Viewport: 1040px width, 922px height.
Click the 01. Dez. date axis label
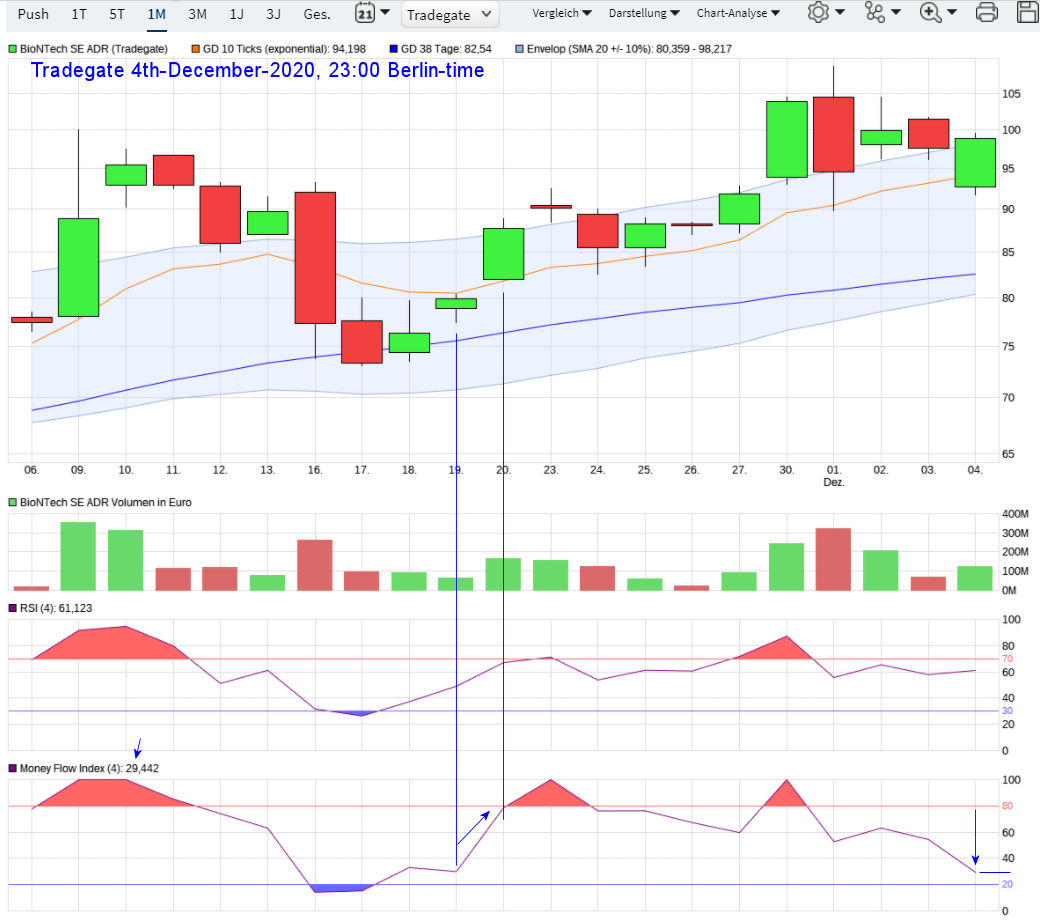[x=834, y=476]
